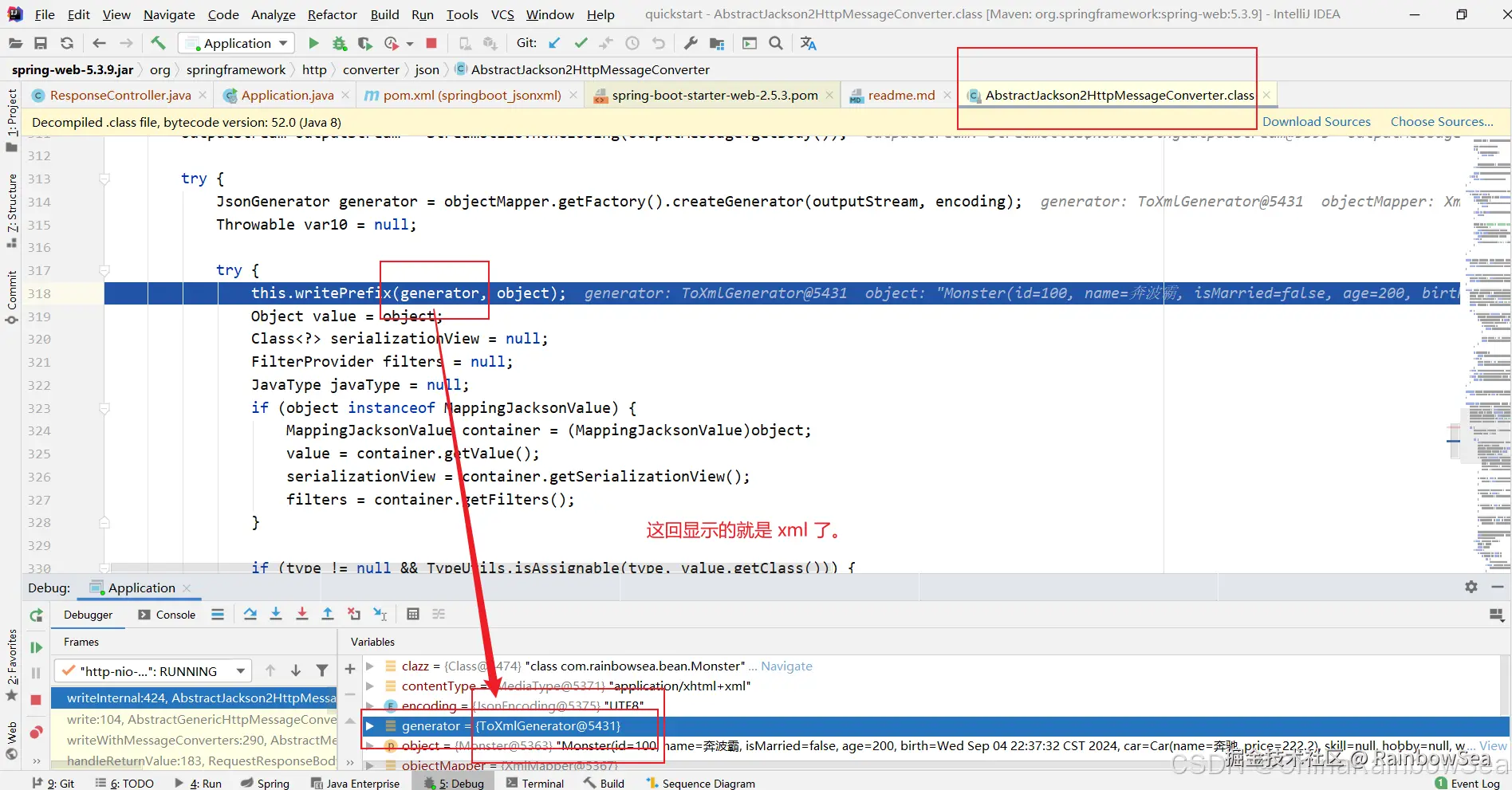The width and height of the screenshot is (1512, 790).
Task: Close the Application.java editor tab
Action: coord(345,95)
